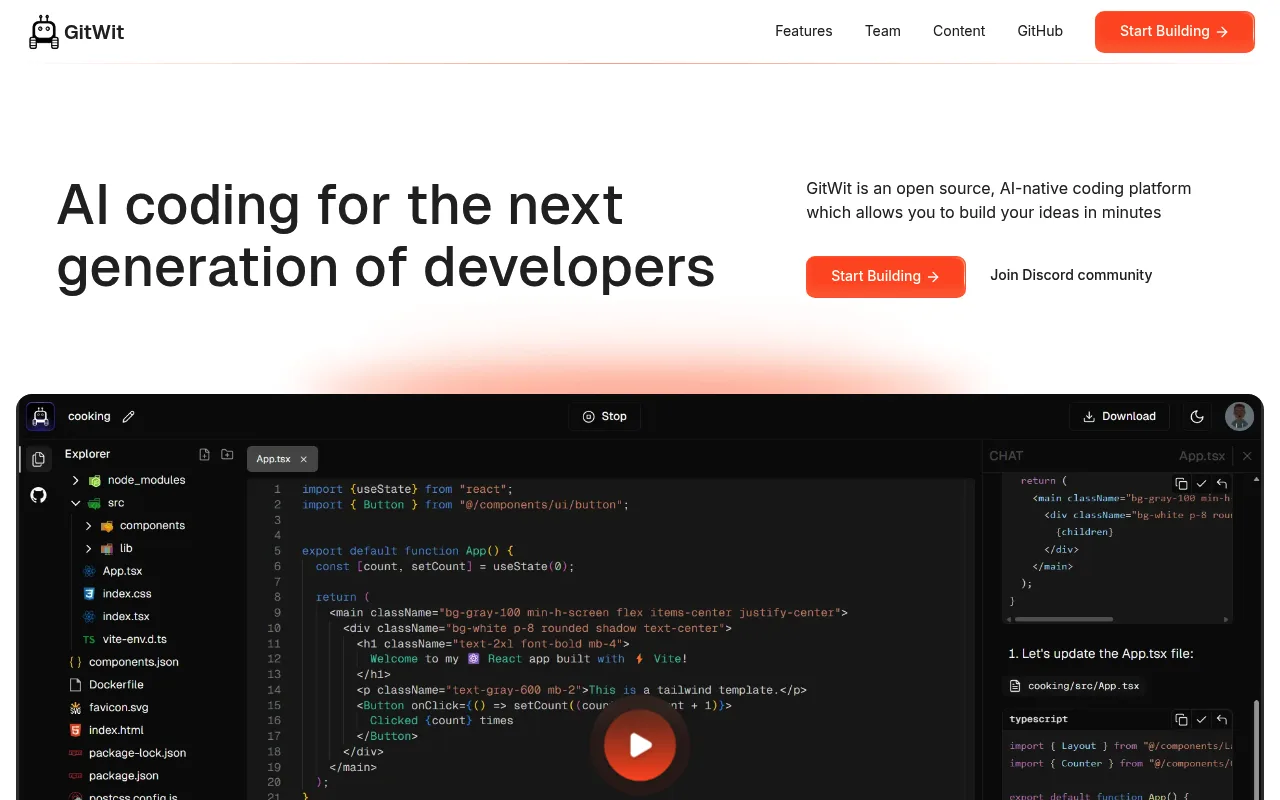This screenshot has width=1280, height=800.
Task: Follow the Join Discord community link
Action: click(x=1071, y=275)
